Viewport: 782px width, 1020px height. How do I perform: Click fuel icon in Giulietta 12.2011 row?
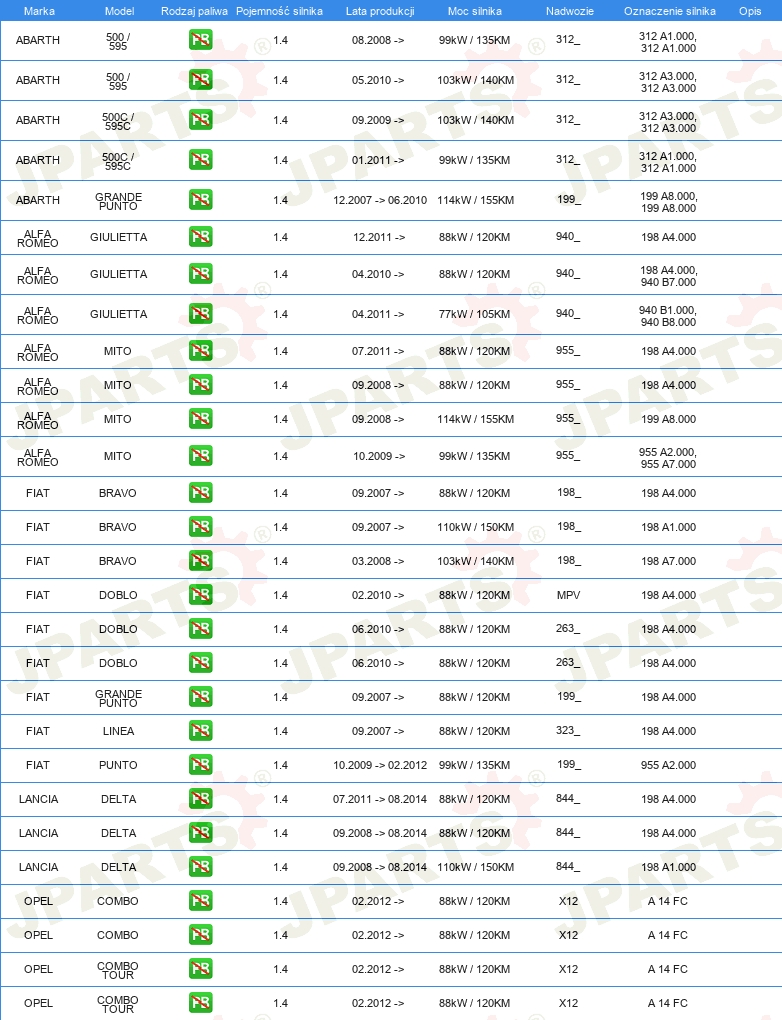tap(201, 237)
